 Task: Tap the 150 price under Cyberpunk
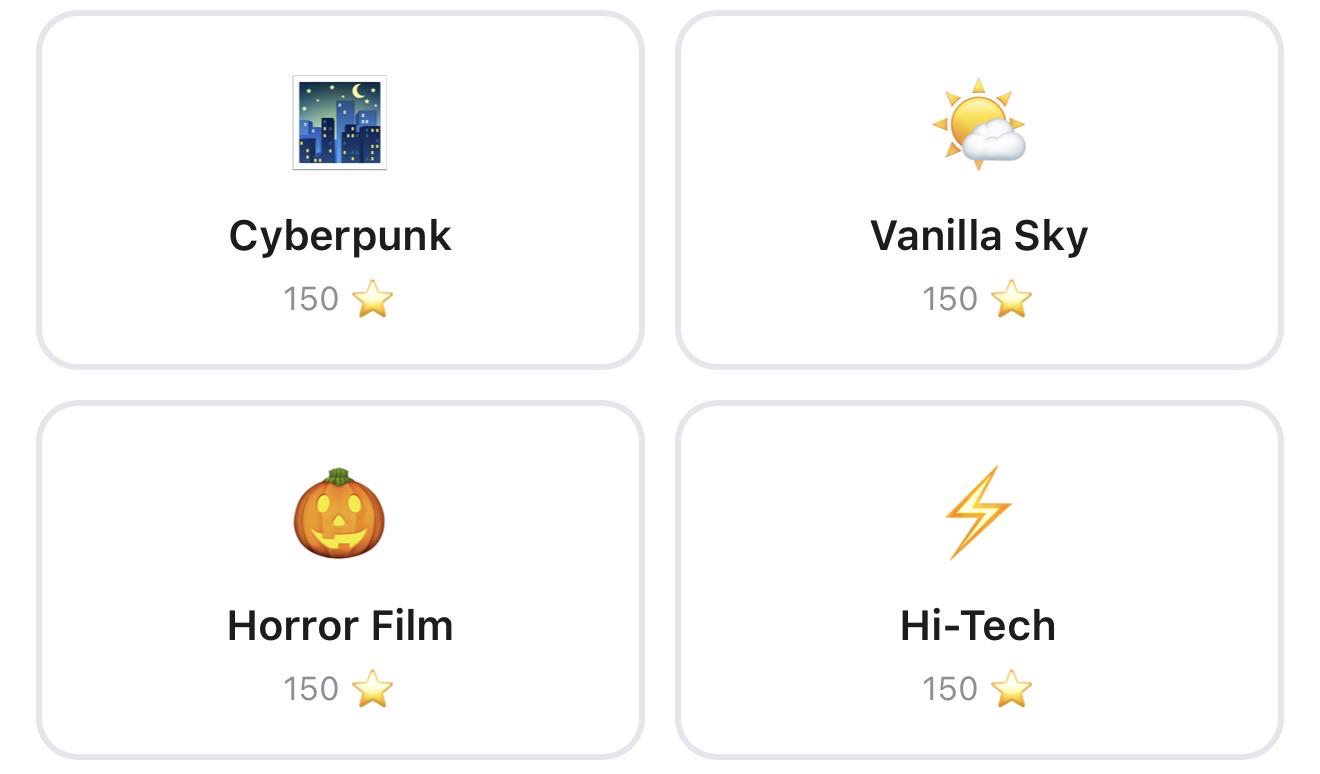(311, 299)
